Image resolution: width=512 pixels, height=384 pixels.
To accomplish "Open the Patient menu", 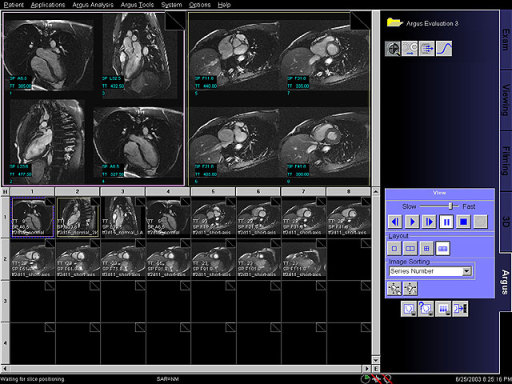I will pos(14,5).
